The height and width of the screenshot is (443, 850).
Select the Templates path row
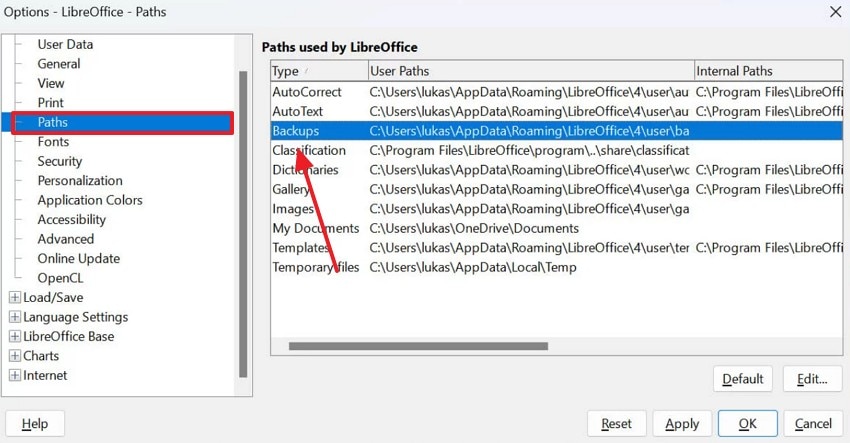coord(557,248)
